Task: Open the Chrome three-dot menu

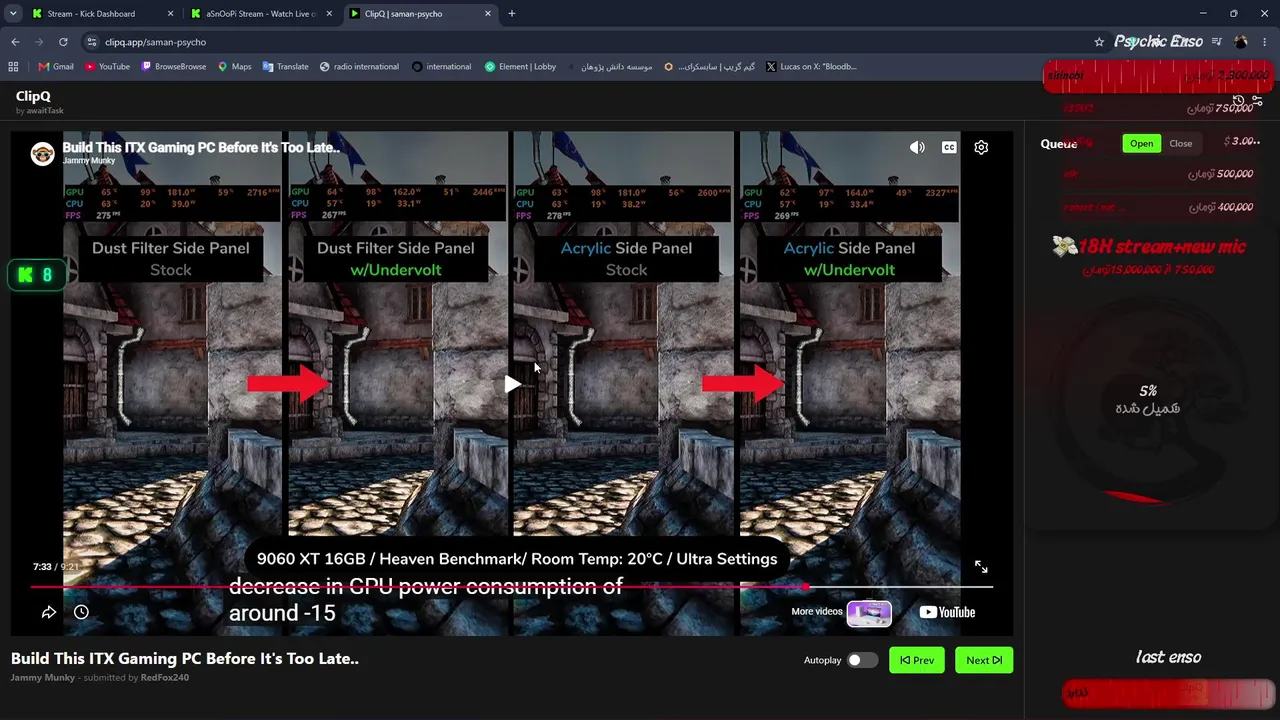Action: [x=1265, y=42]
